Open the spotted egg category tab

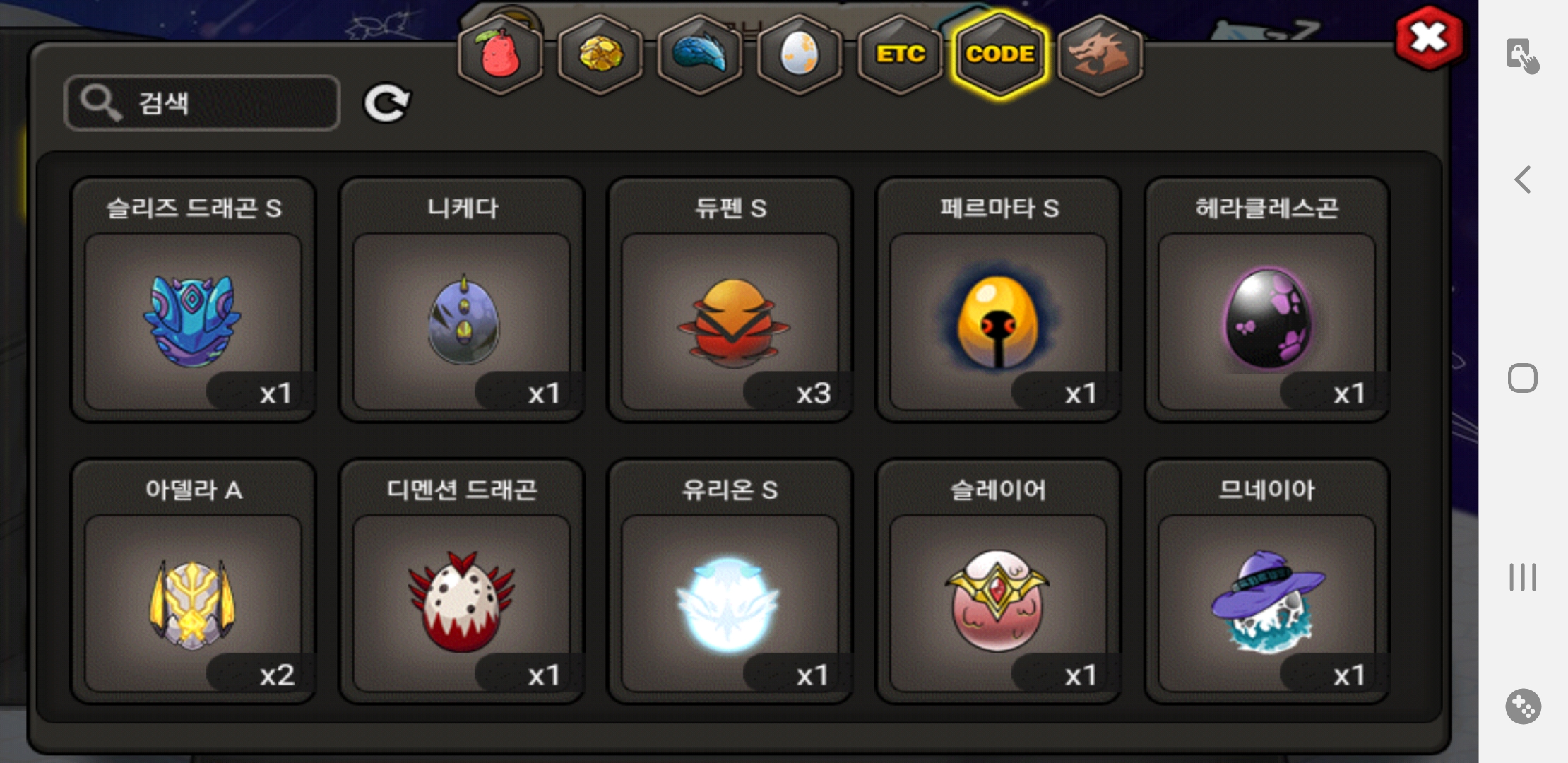(800, 54)
